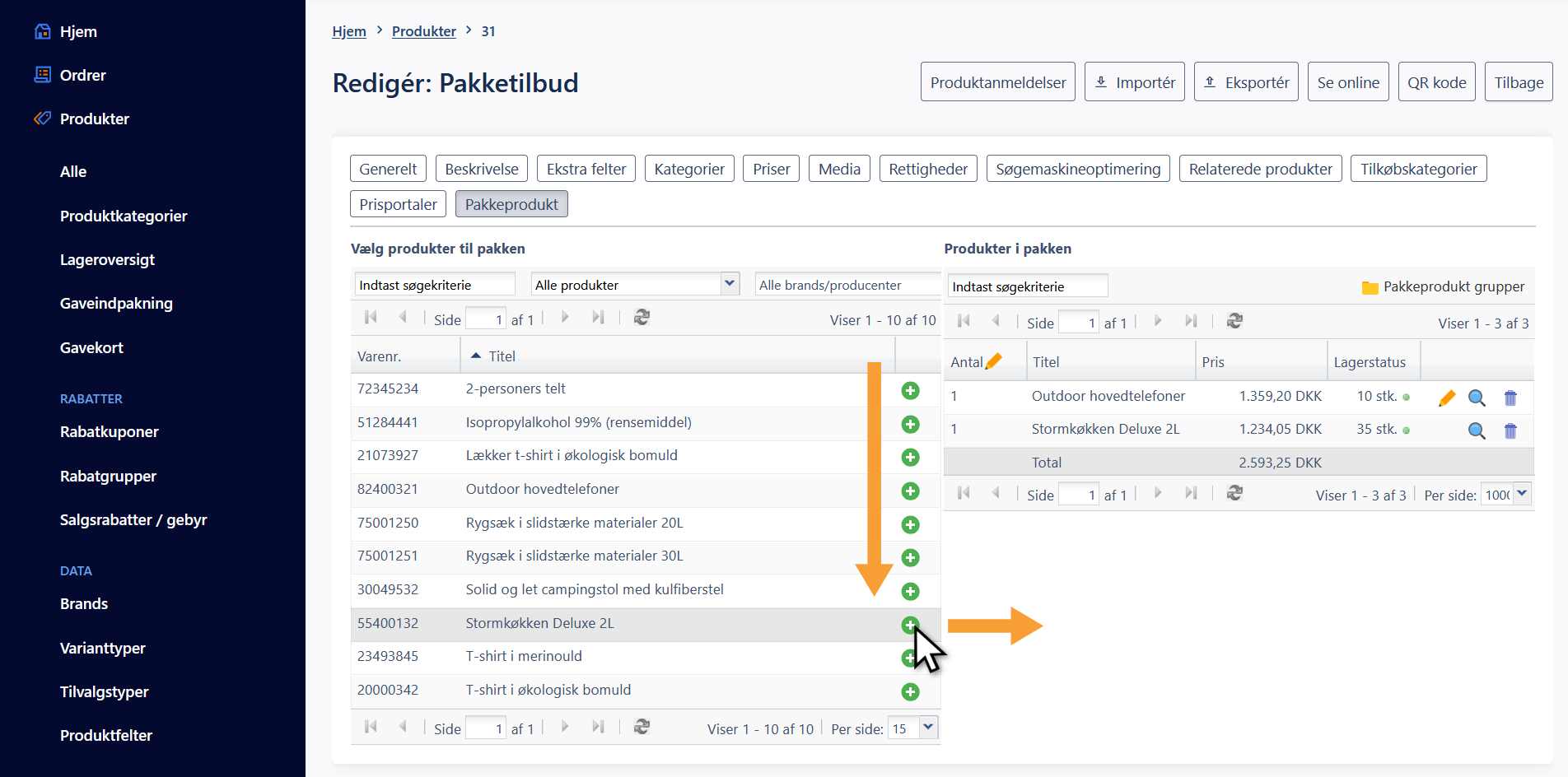Open Lageroversigt in the sidebar
The width and height of the screenshot is (1568, 777).
click(x=107, y=260)
